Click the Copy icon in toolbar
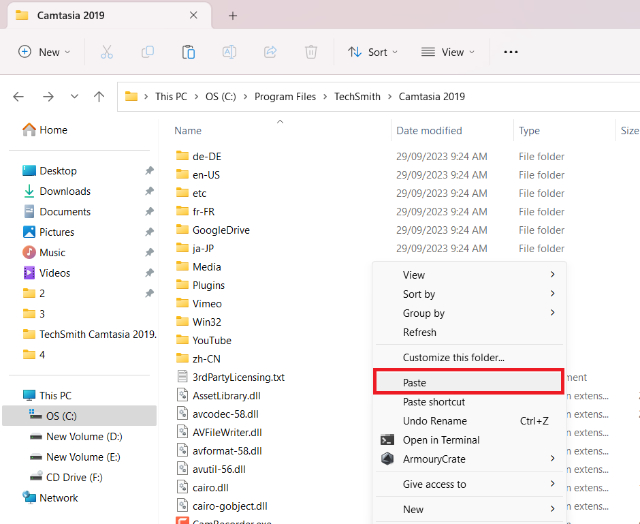The height and width of the screenshot is (524, 640). (x=147, y=52)
